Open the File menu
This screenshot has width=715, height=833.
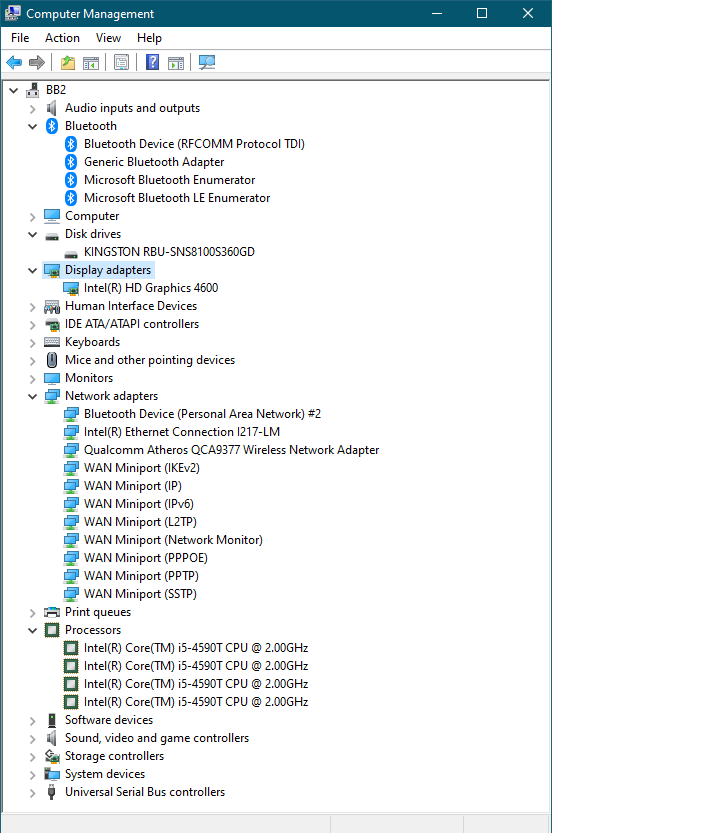[20, 38]
